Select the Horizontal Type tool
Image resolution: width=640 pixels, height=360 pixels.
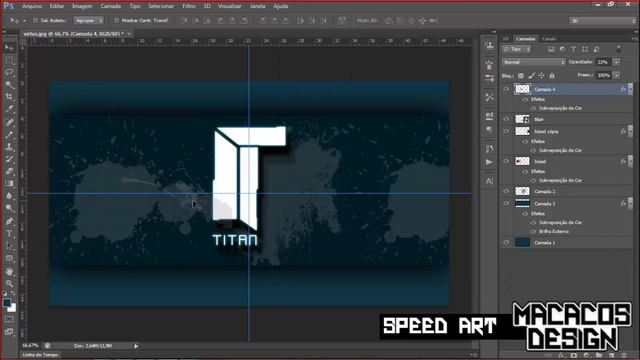point(9,234)
